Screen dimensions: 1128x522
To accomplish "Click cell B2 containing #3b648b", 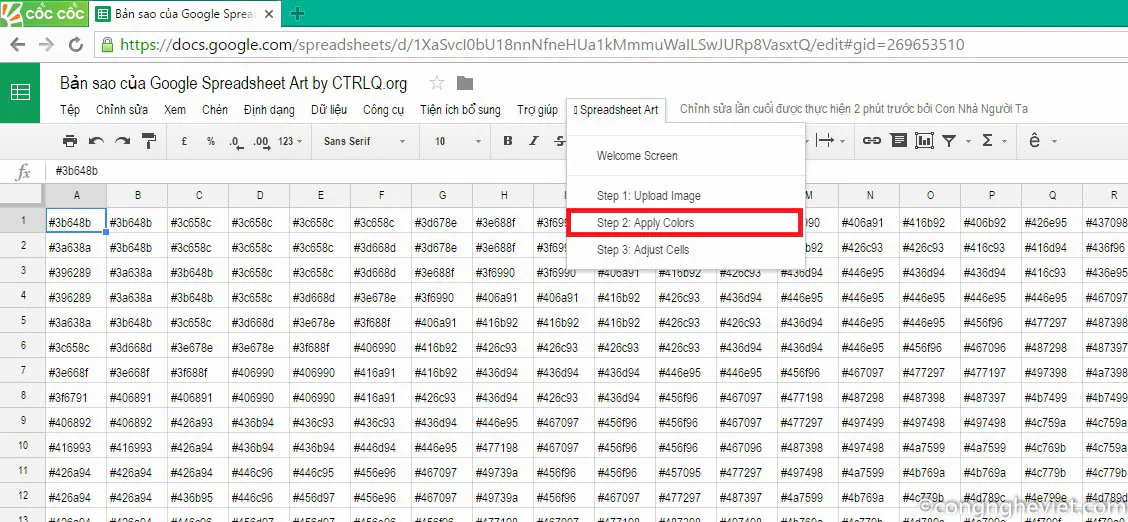I will pyautogui.click(x=137, y=247).
